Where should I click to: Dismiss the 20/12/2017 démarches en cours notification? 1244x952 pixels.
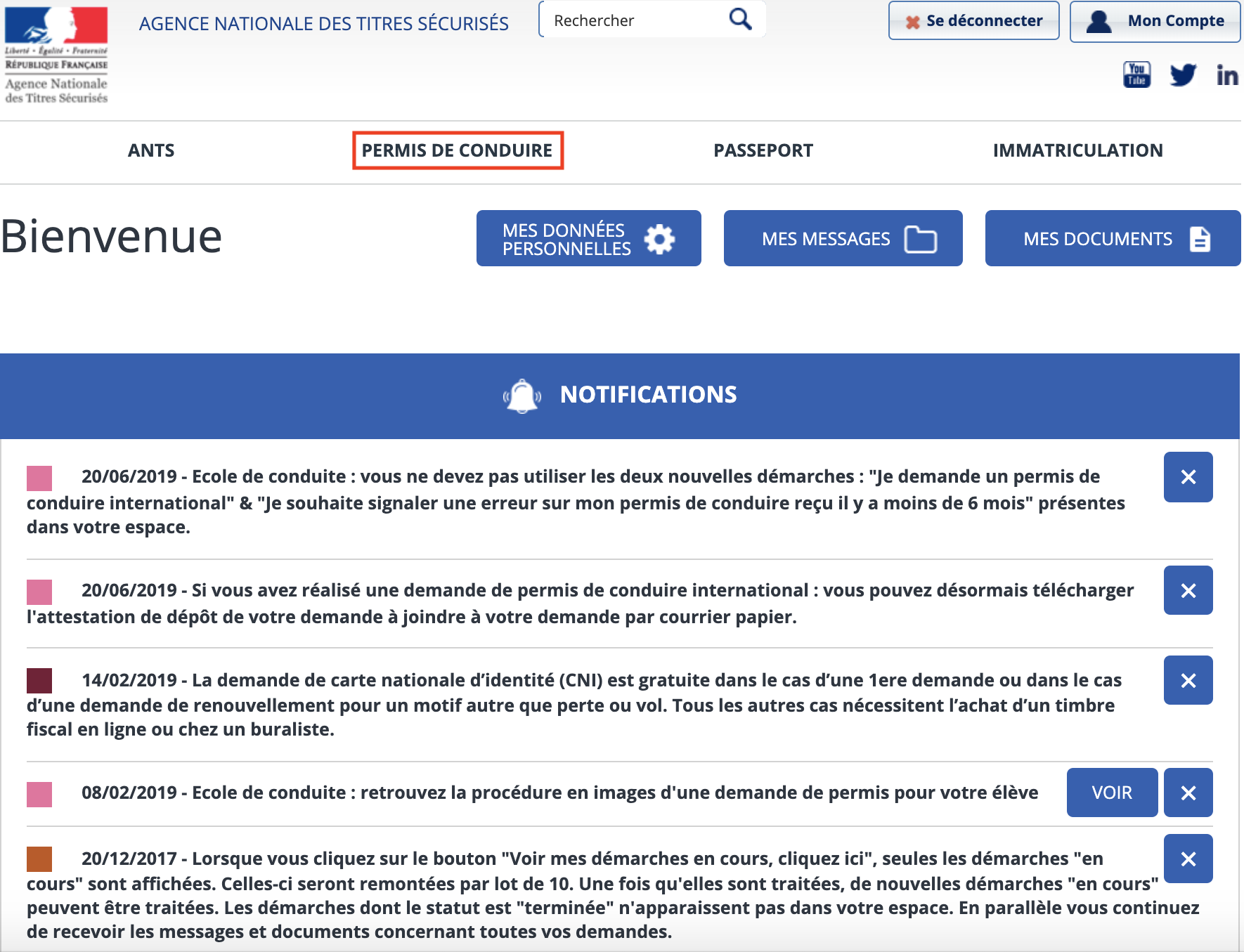[x=1188, y=859]
